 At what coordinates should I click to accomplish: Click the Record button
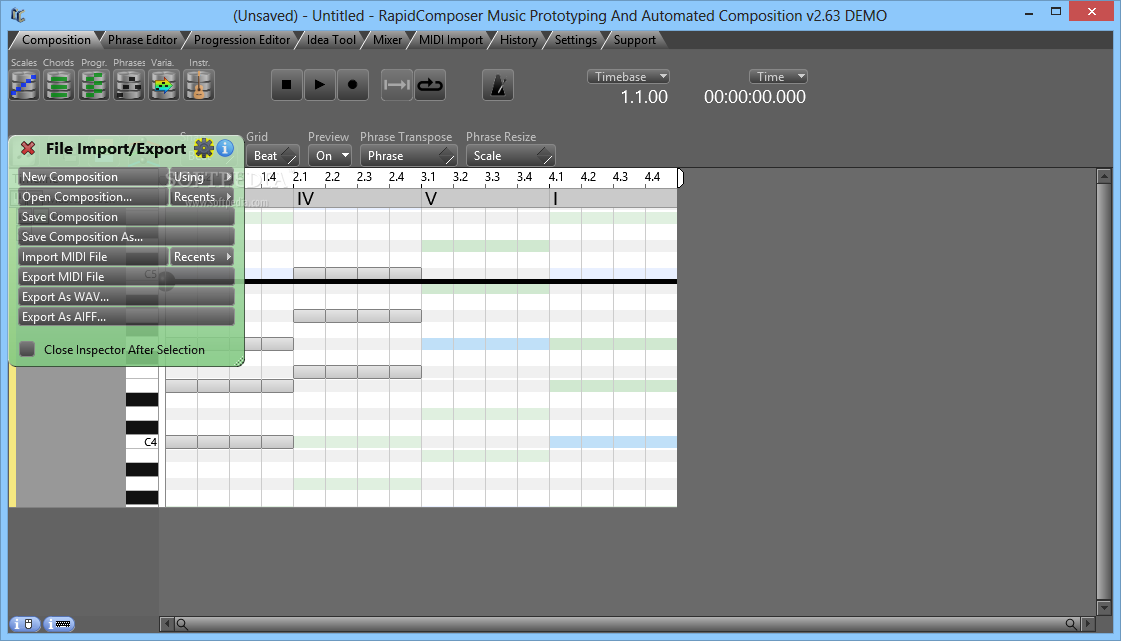coord(352,85)
